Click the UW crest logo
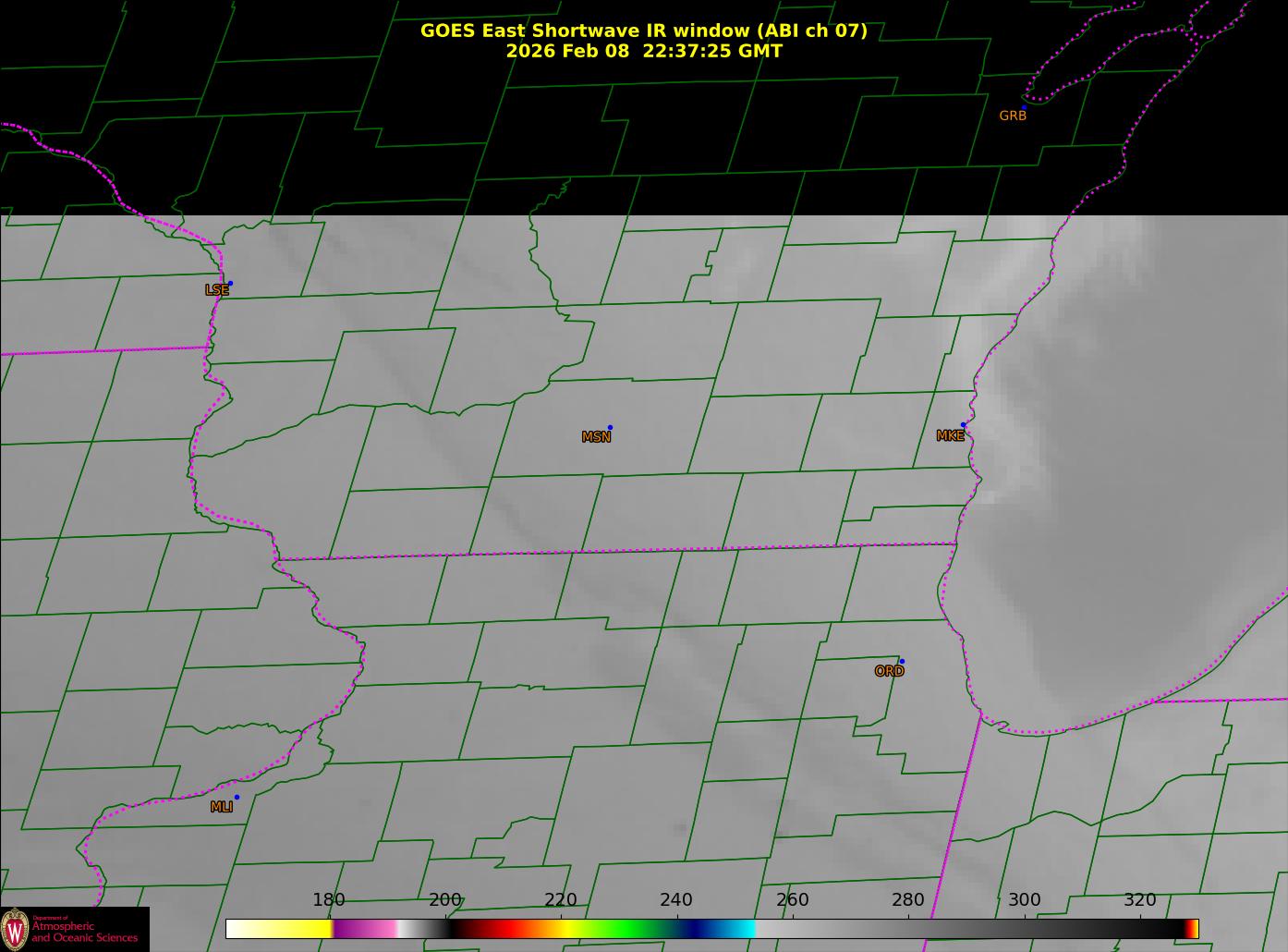The image size is (1288, 952). tap(15, 929)
